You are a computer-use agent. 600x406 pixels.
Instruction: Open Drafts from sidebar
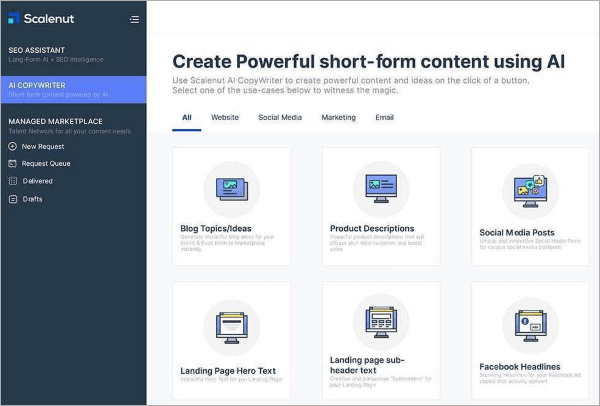pyautogui.click(x=33, y=199)
